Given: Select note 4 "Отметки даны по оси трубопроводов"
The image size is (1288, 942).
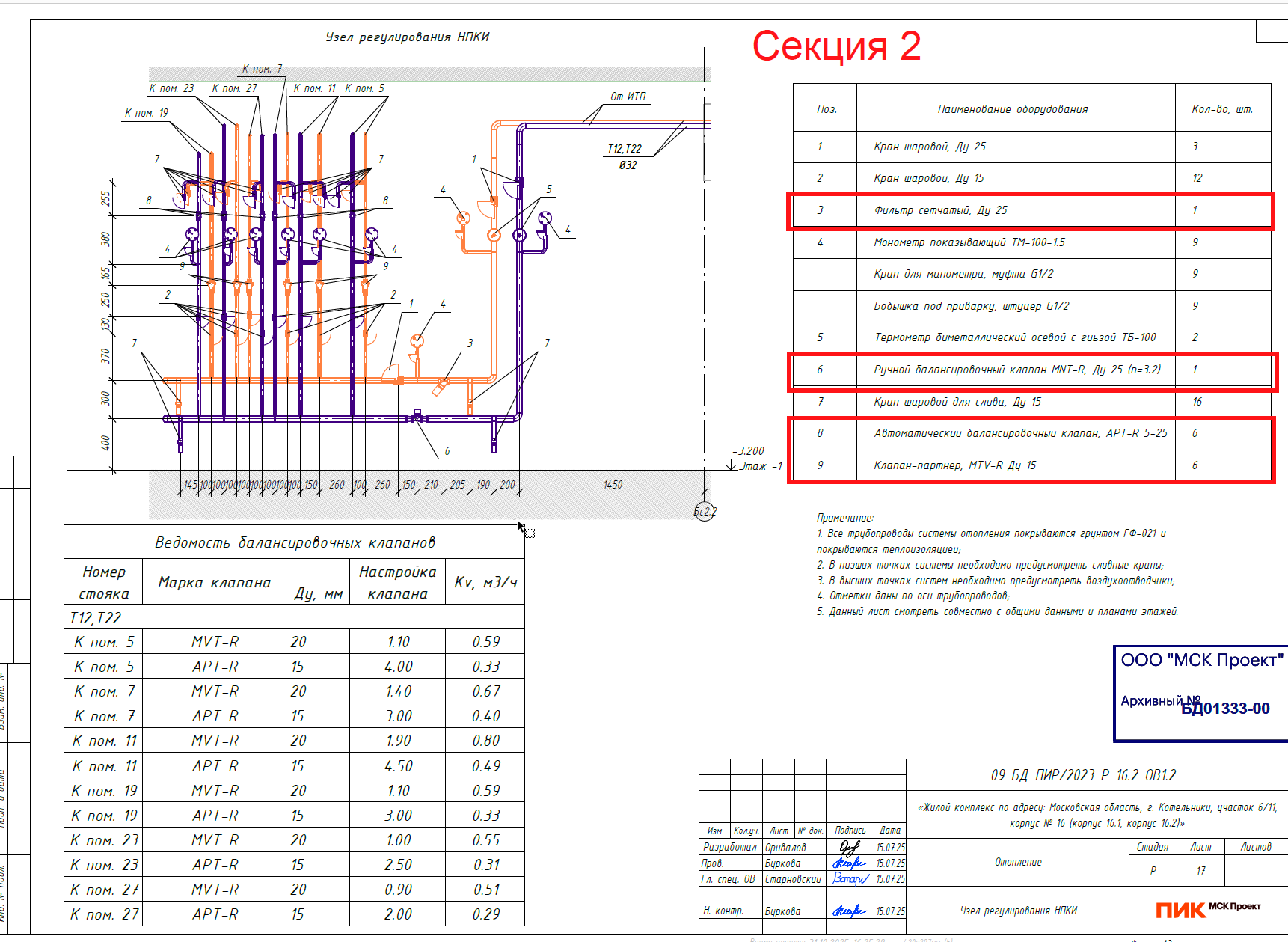Looking at the screenshot, I should coord(913,596).
